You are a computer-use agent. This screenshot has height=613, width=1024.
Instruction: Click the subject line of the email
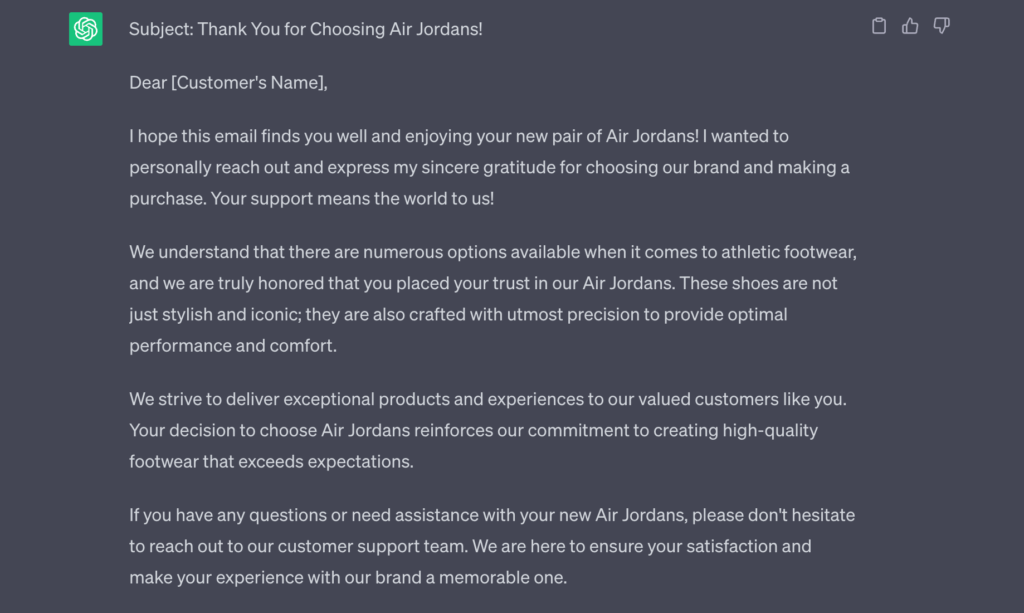coord(305,29)
